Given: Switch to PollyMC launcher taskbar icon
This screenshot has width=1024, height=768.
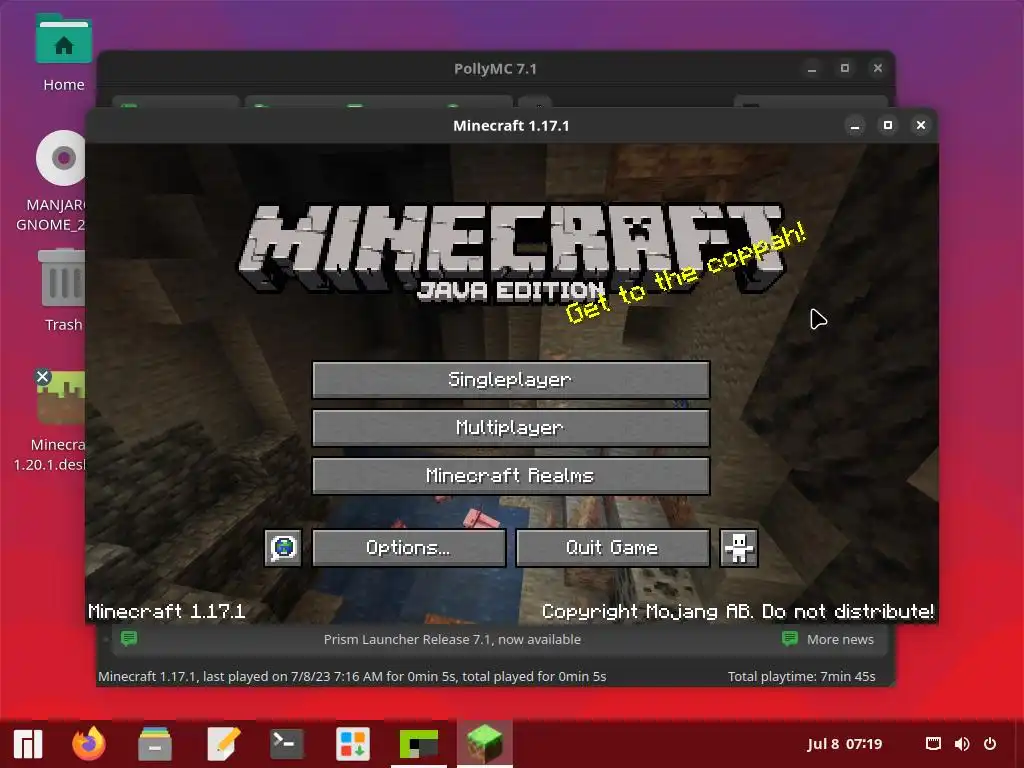Looking at the screenshot, I should (419, 744).
